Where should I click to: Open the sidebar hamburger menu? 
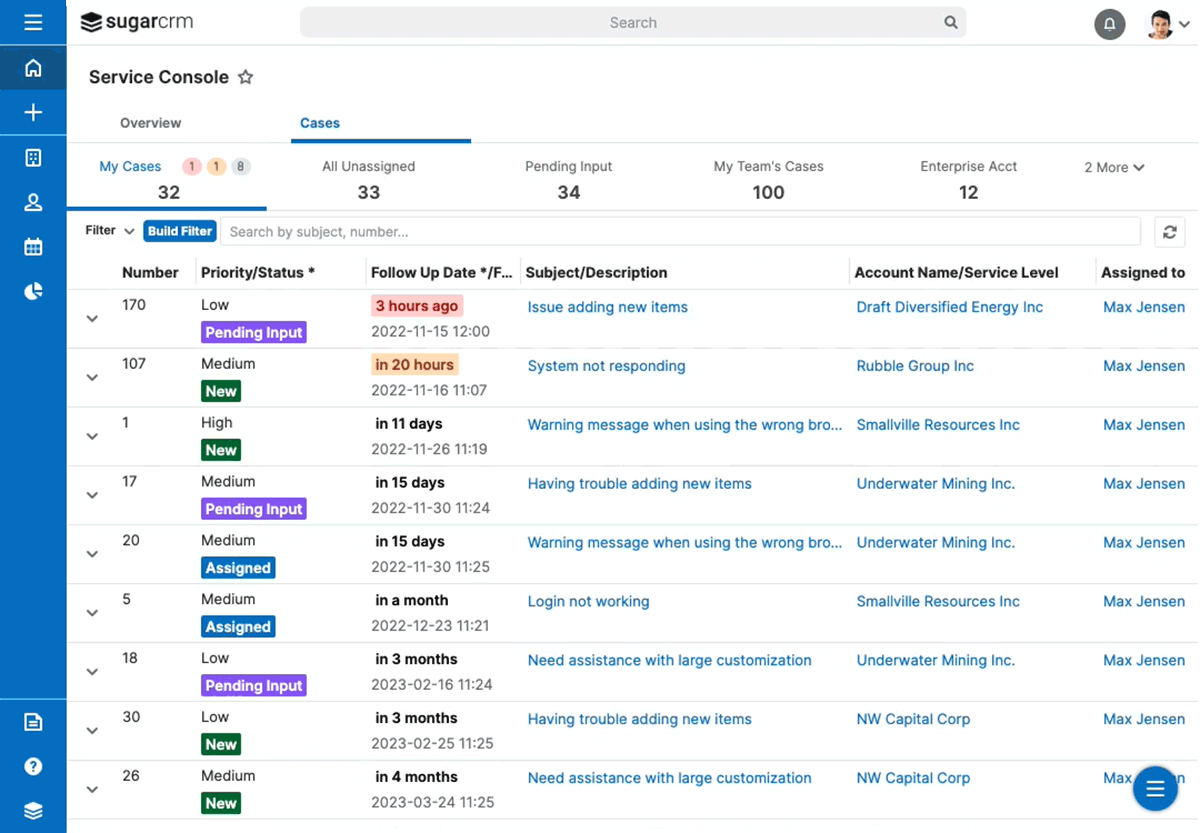pyautogui.click(x=33, y=22)
